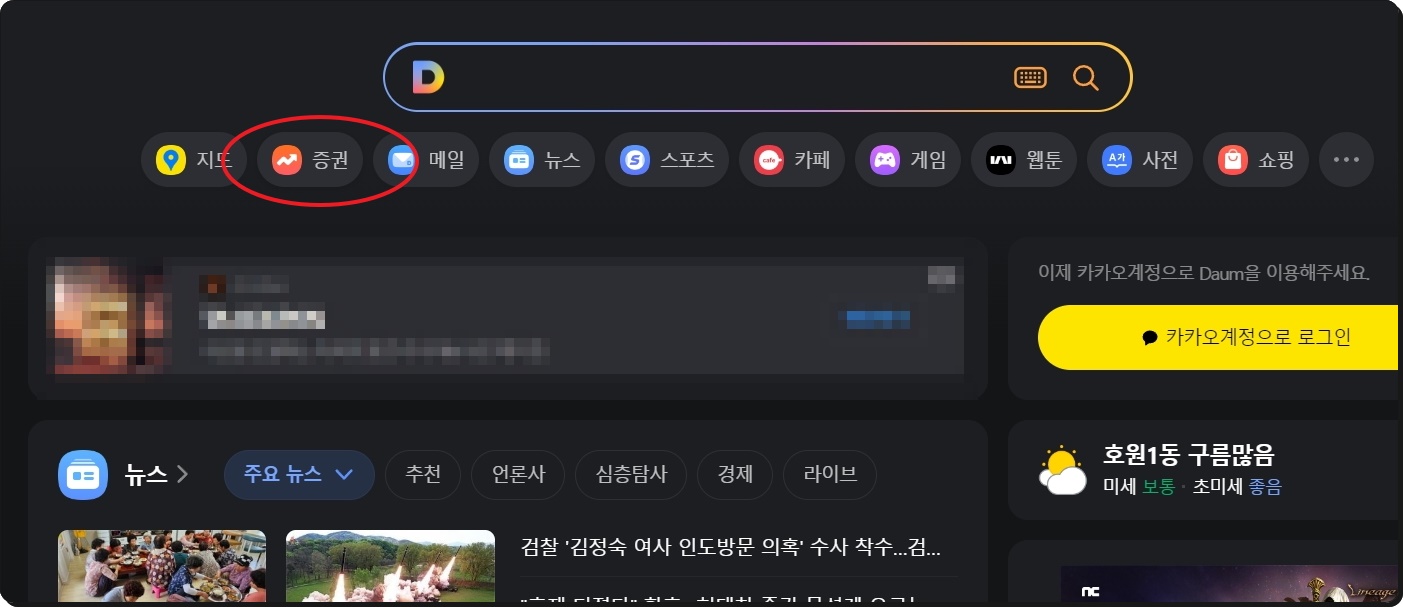The height and width of the screenshot is (607, 1403).
Task: Open 쇼핑 shopping shortcut
Action: 1256,160
